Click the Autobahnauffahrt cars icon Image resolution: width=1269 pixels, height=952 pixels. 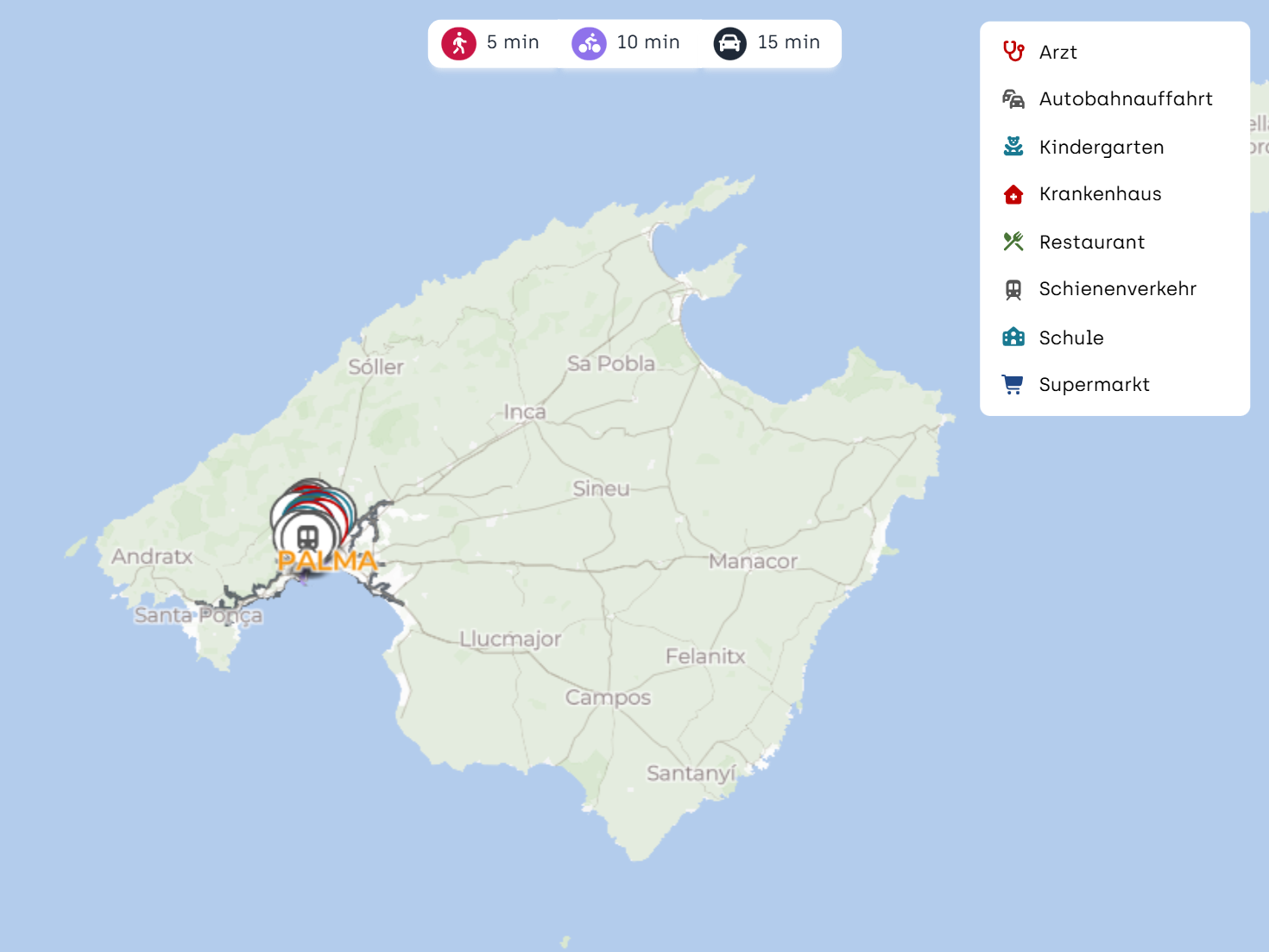(x=1013, y=99)
